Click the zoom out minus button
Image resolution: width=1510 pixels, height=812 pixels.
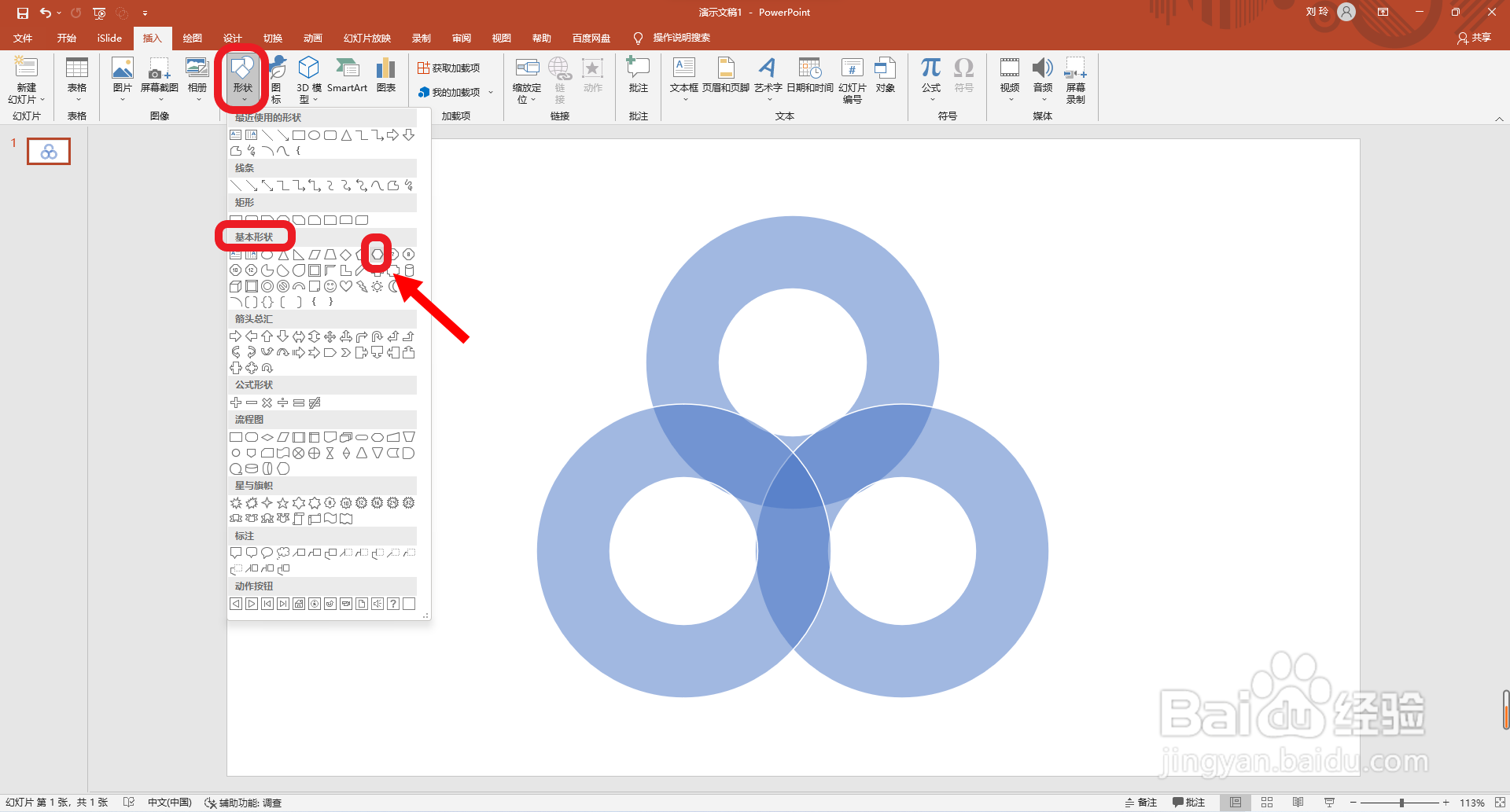pyautogui.click(x=1353, y=803)
